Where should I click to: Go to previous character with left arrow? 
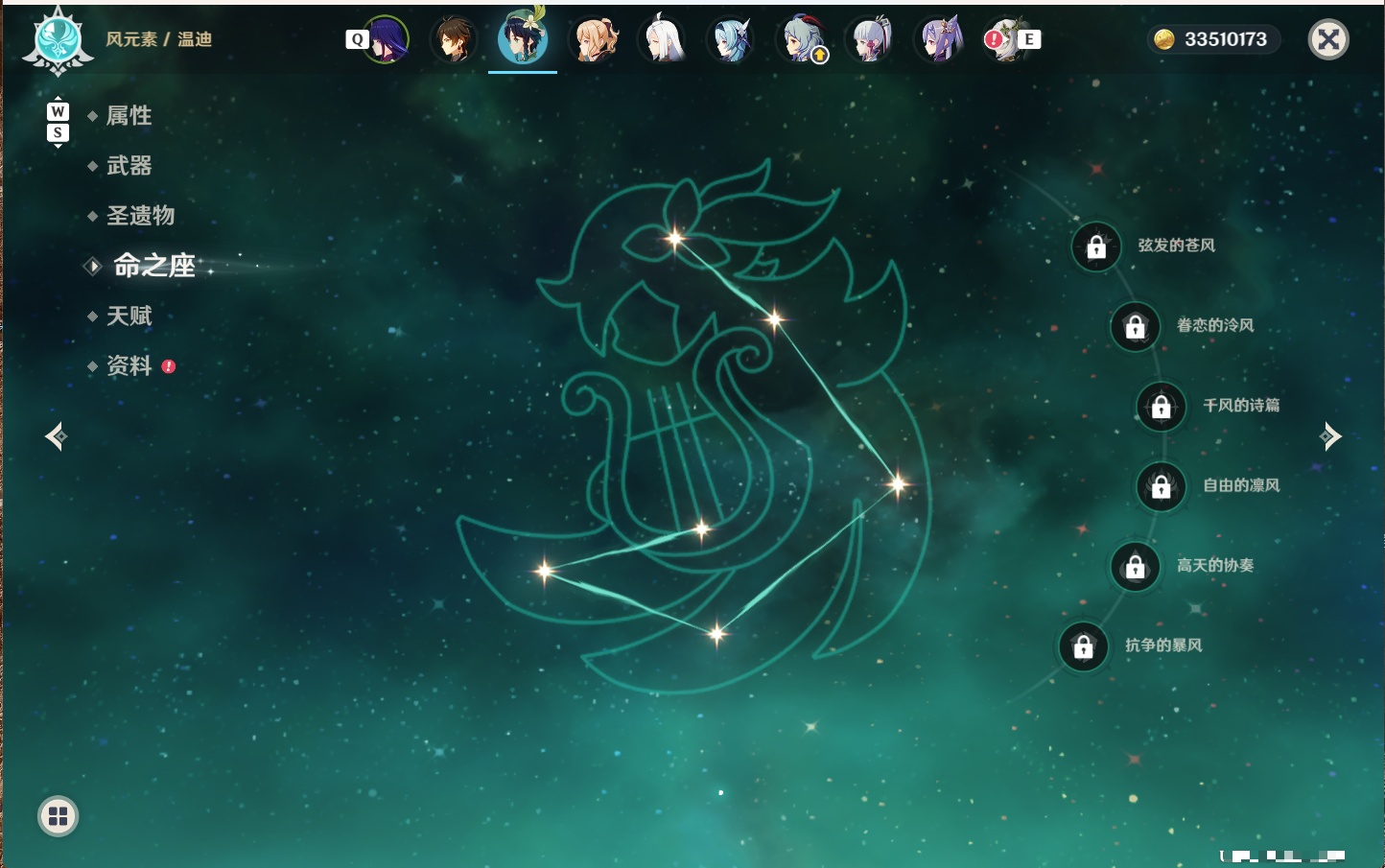(x=56, y=436)
